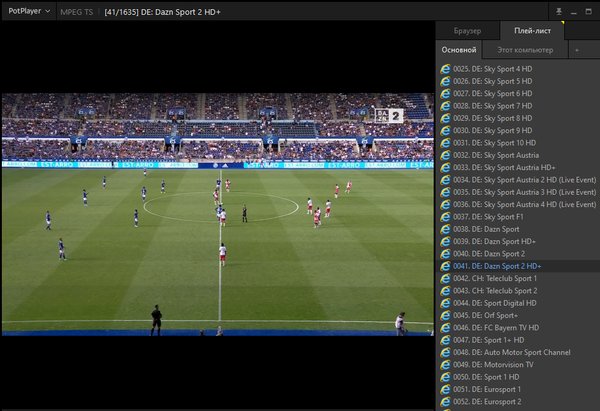Click the icon beside Sky Sport F1

(x=445, y=216)
